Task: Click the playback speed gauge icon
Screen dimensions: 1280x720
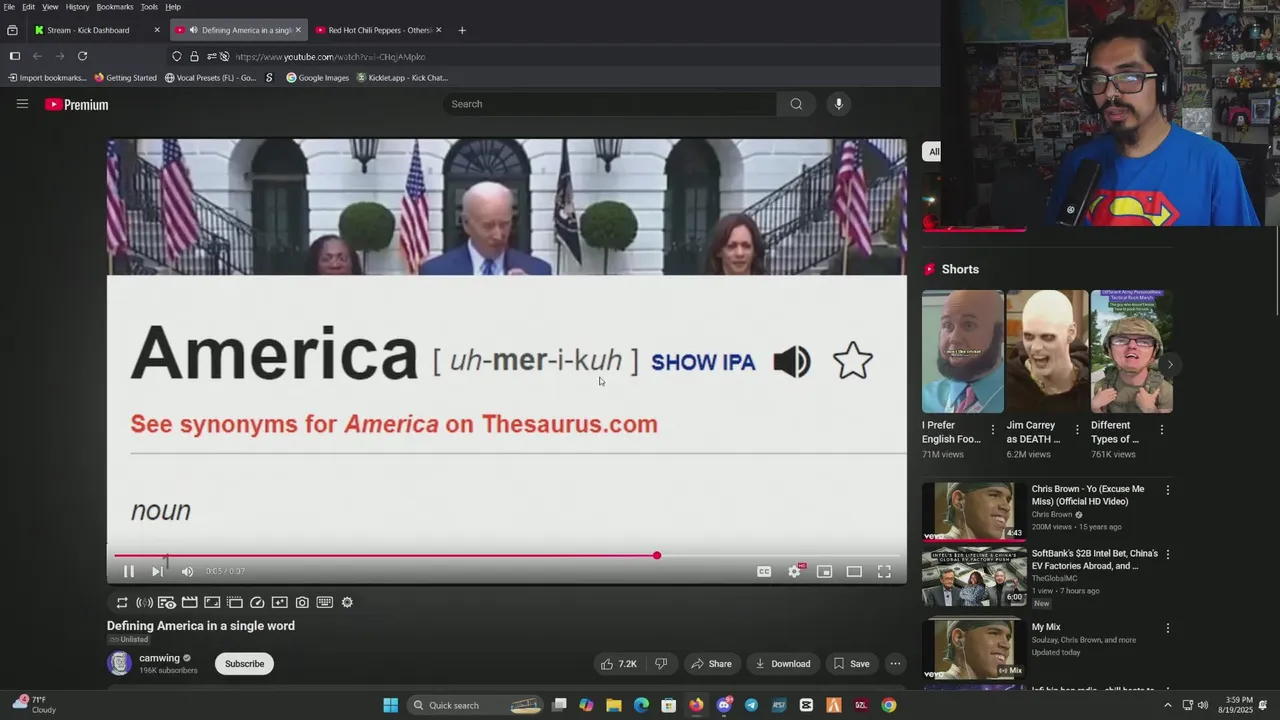Action: click(x=257, y=602)
